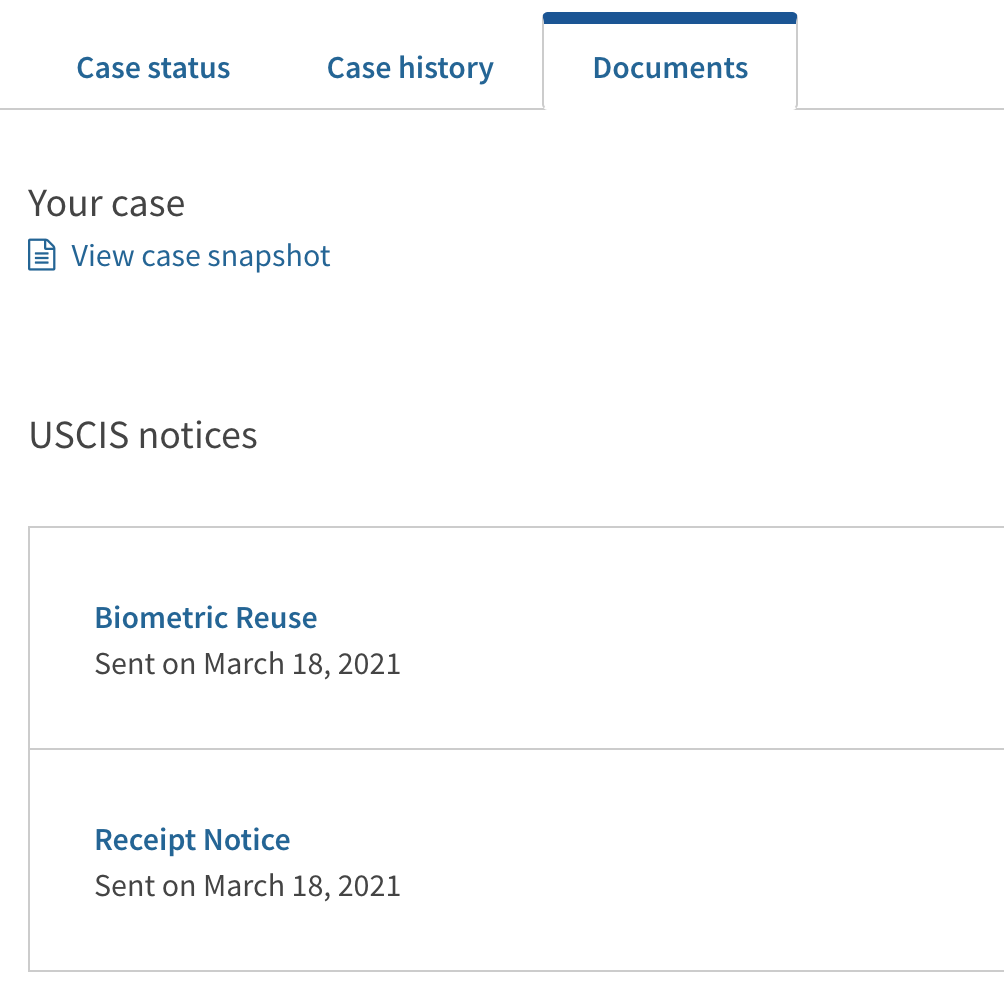Click the USCIS notices heading
Viewport: 1004px width, 986px height.
click(x=143, y=435)
